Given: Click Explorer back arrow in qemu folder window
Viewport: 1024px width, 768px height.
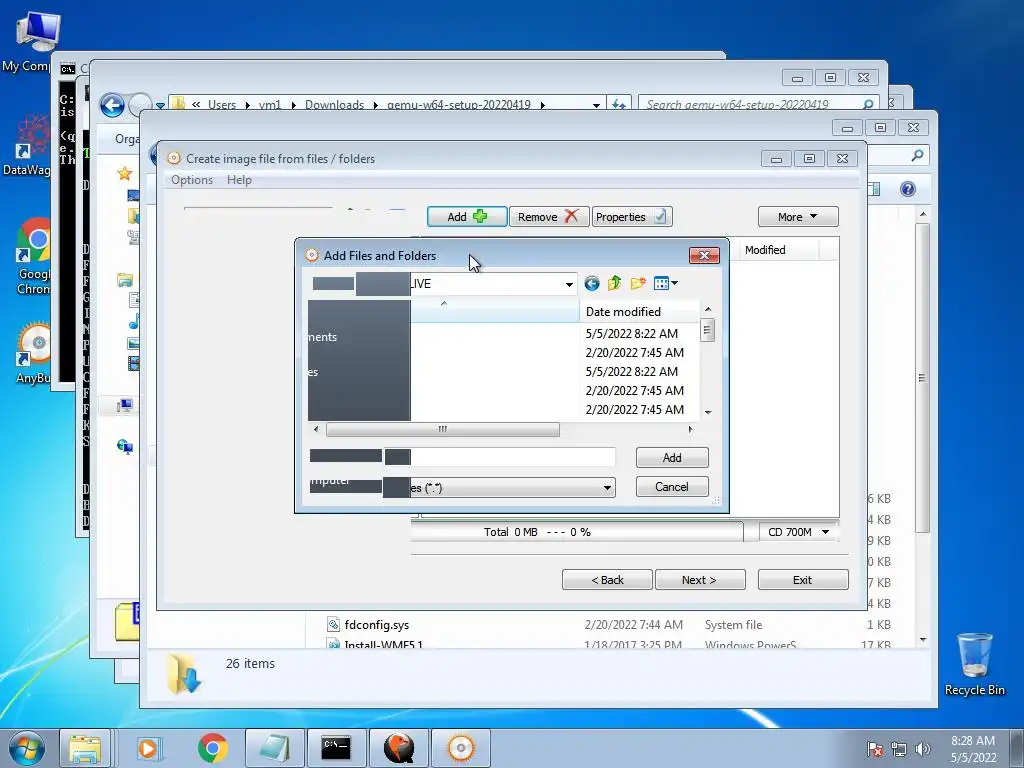Looking at the screenshot, I should click(x=112, y=105).
